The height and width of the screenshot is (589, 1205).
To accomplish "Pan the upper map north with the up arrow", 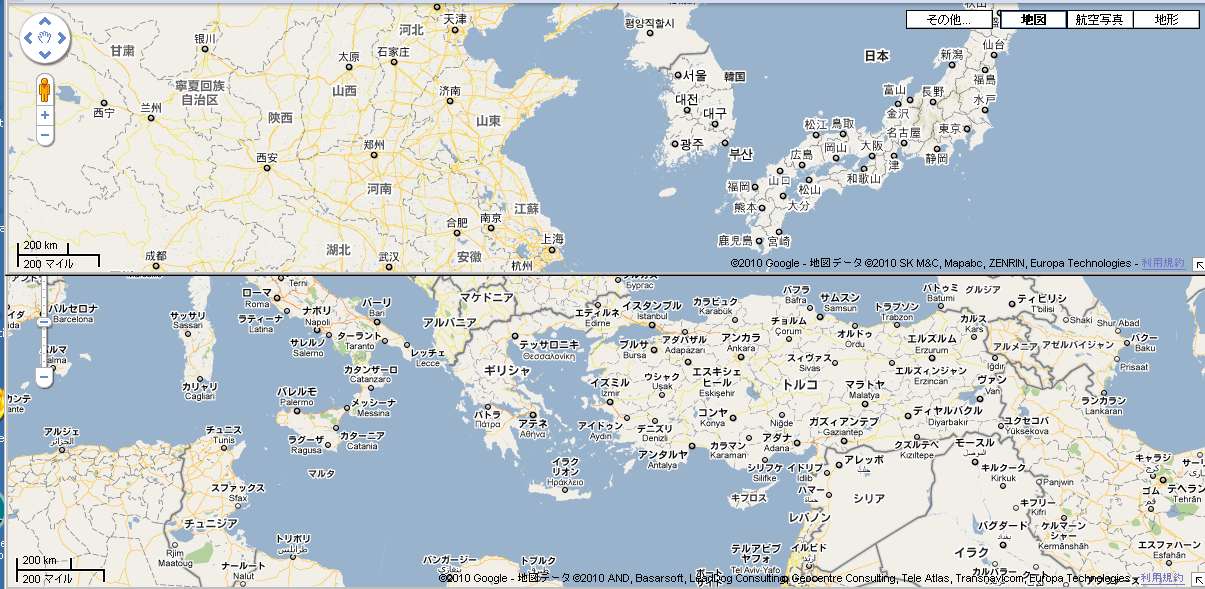I will pos(45,22).
